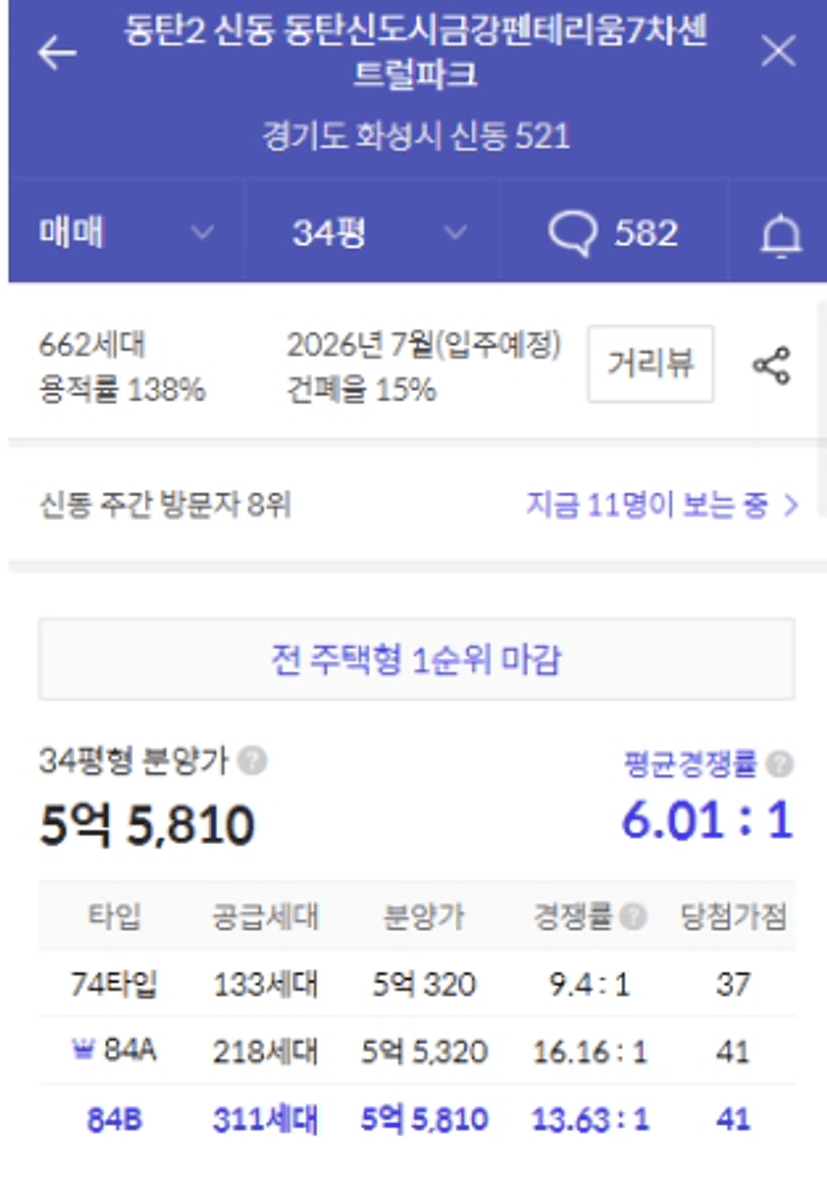Click the 5억 320 price cell
Screen dimensions: 827x1198
click(424, 984)
